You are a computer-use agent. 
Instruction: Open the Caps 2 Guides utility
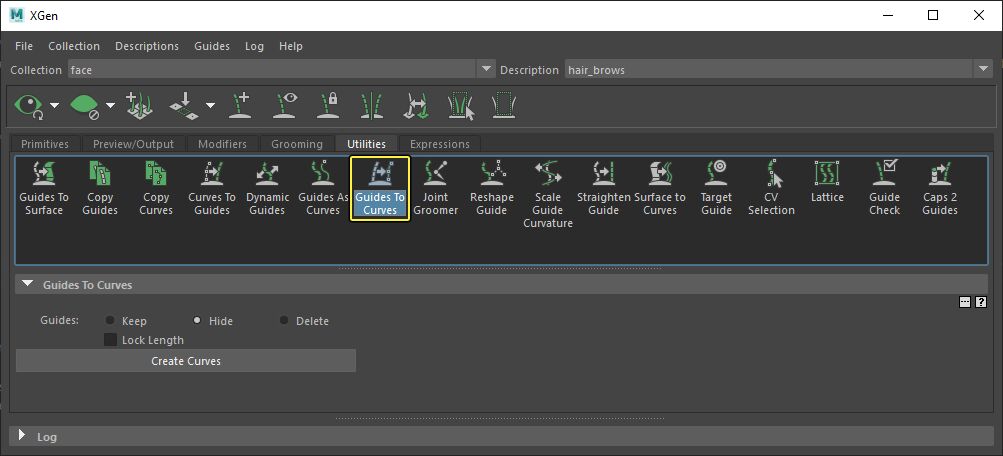(x=940, y=188)
